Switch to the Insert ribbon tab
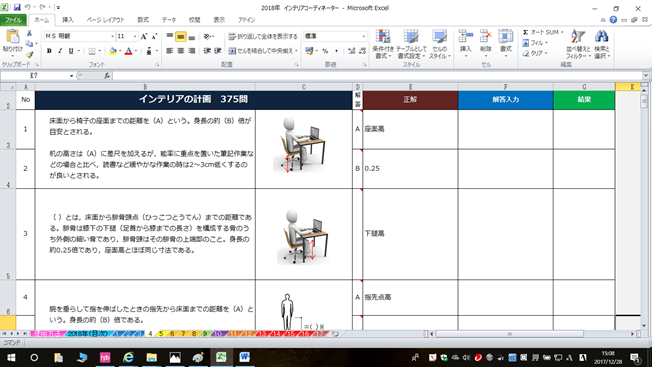 pyautogui.click(x=68, y=20)
